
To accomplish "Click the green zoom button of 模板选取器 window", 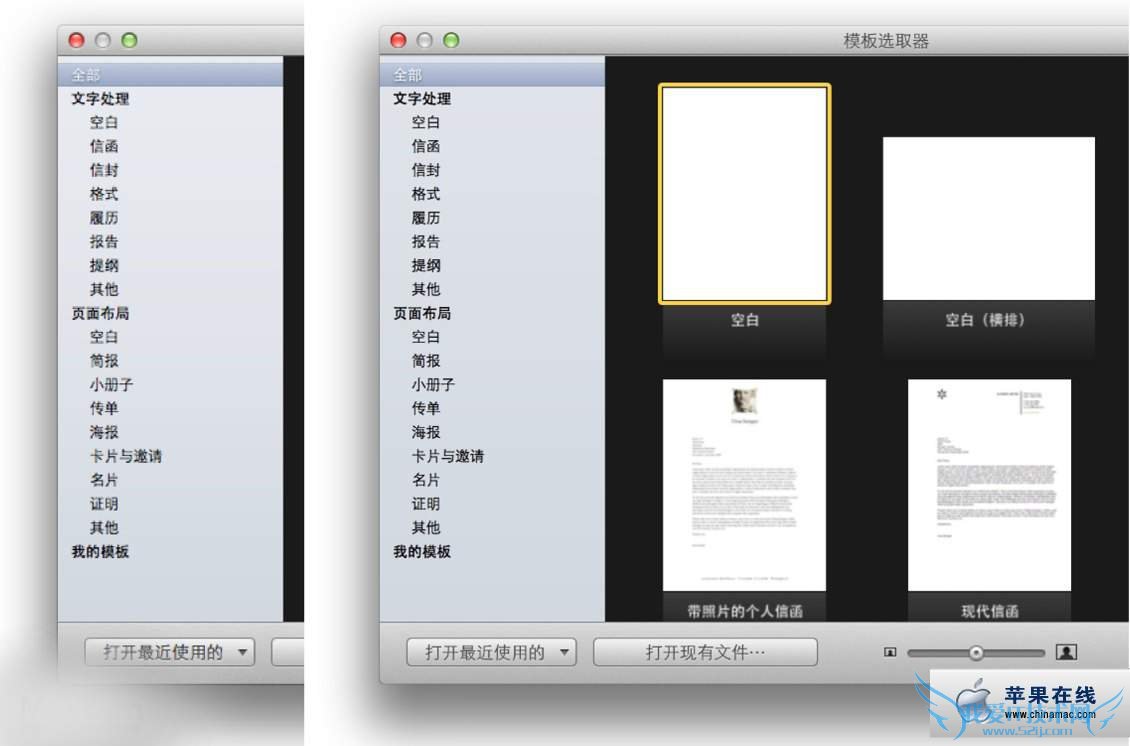I will pyautogui.click(x=451, y=41).
